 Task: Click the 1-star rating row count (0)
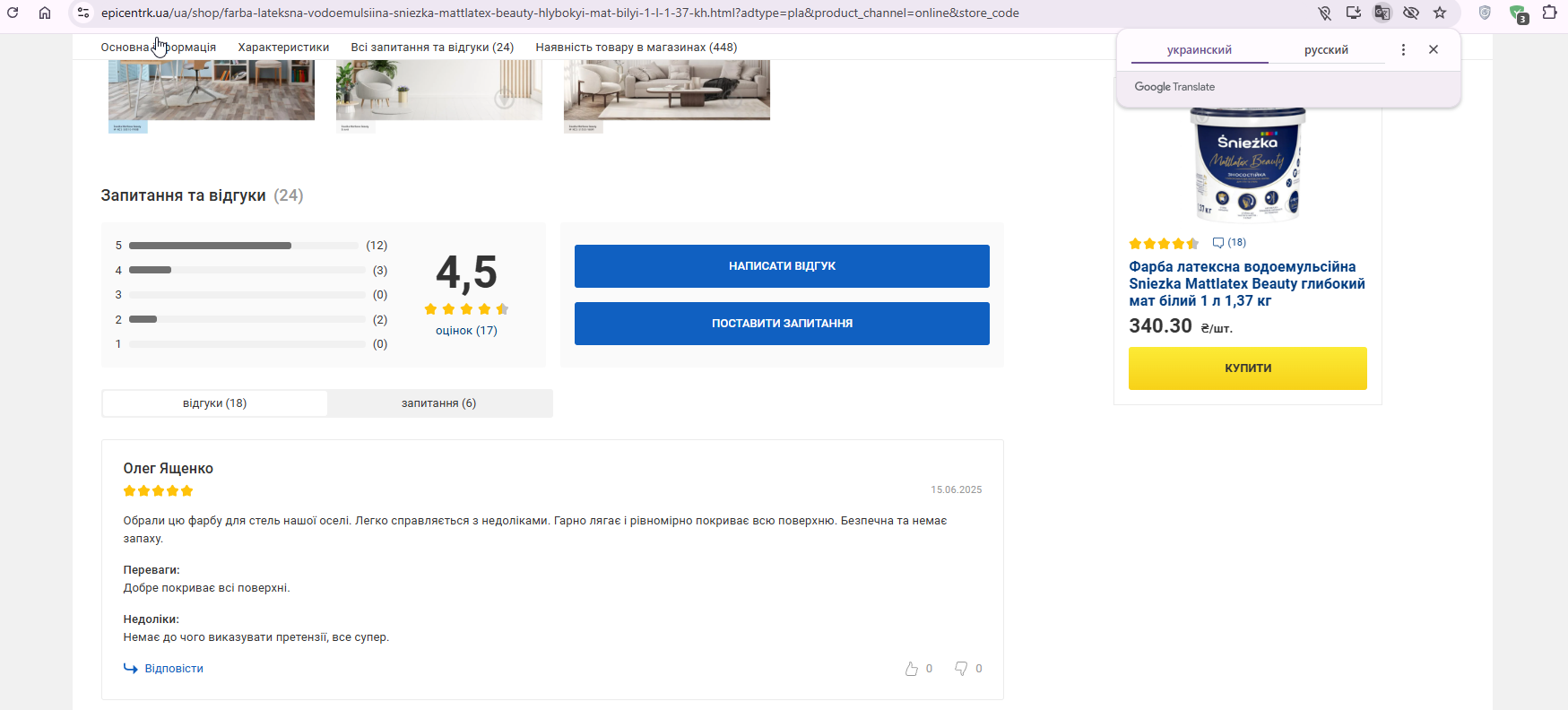click(380, 344)
